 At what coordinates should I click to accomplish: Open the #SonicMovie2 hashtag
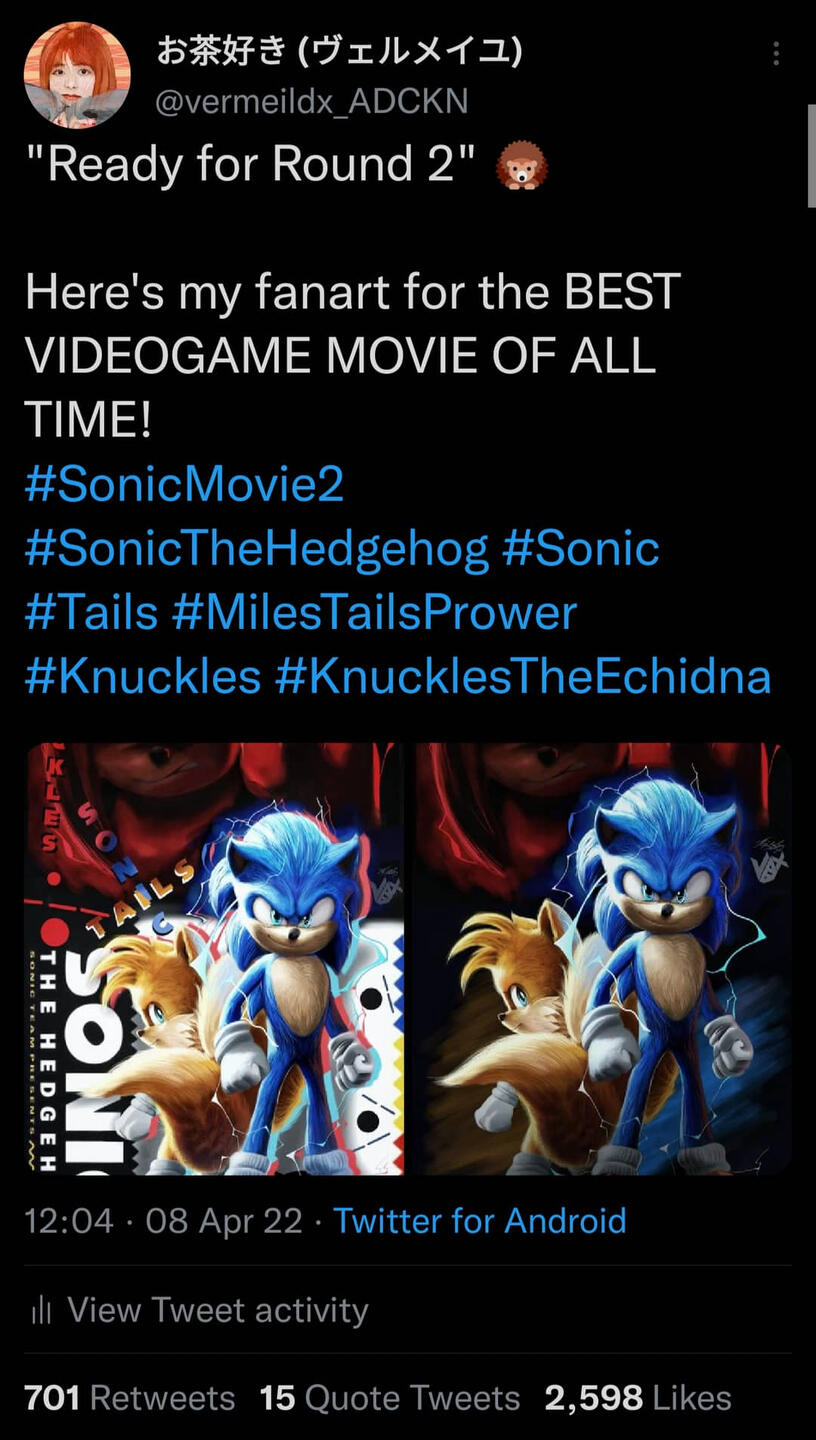point(184,485)
